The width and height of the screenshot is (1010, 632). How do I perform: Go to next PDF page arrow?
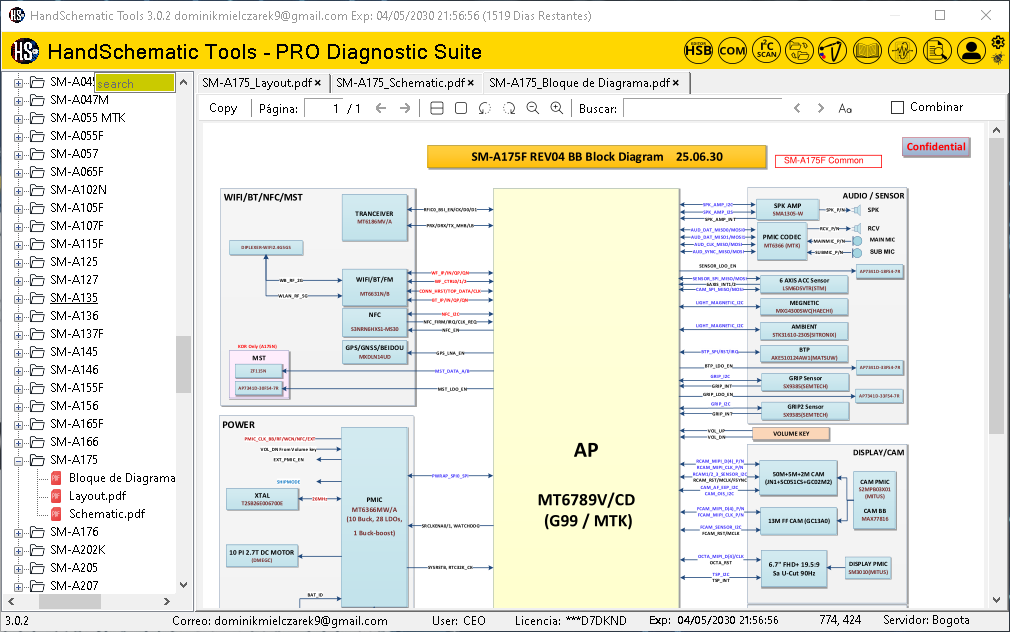pos(405,108)
